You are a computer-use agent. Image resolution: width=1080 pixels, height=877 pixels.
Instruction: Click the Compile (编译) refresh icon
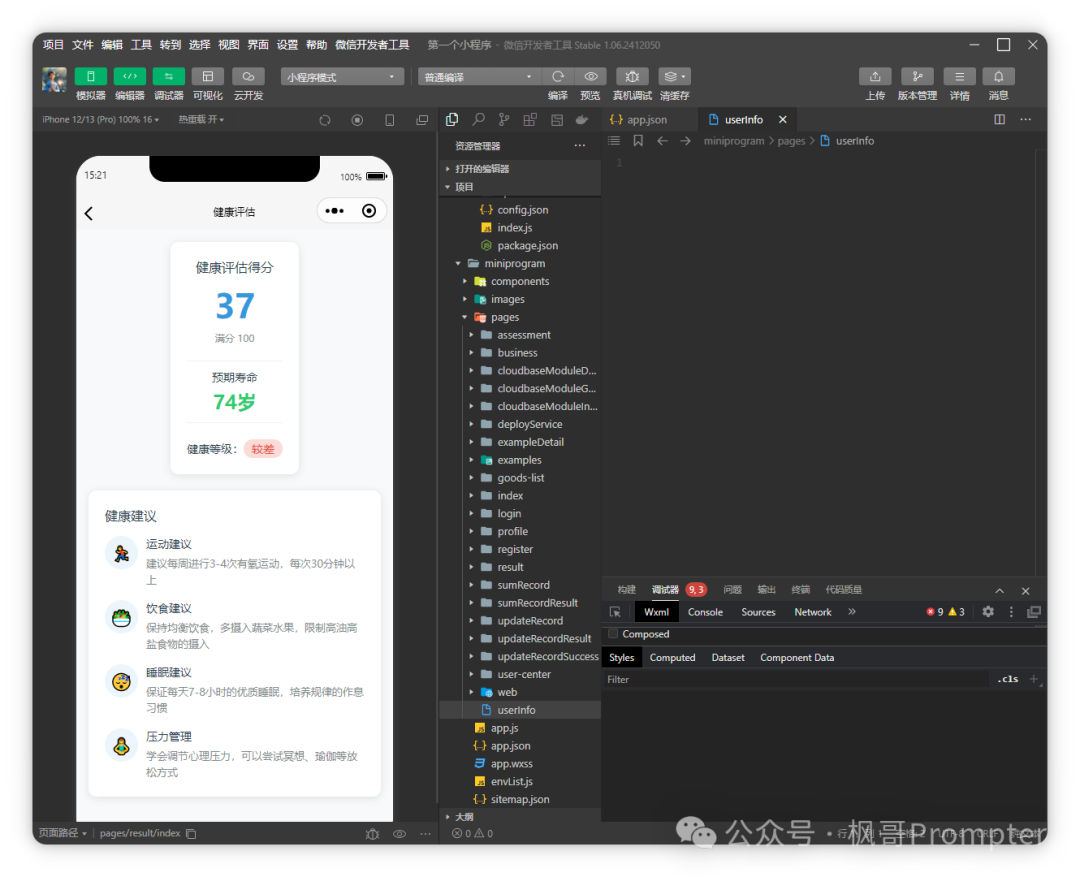point(558,77)
